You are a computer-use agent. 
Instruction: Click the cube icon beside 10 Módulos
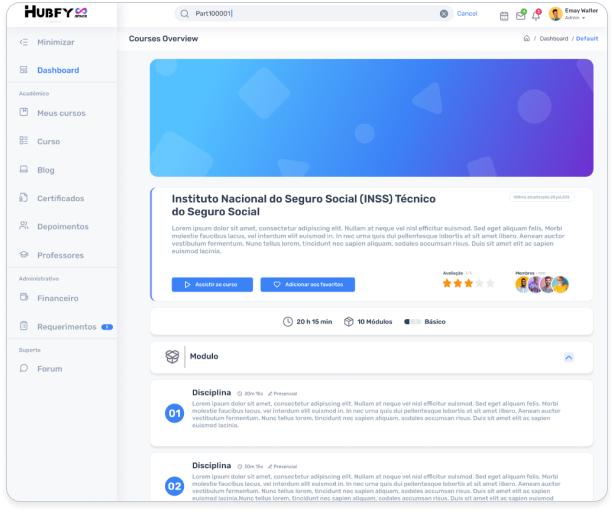[x=349, y=322]
